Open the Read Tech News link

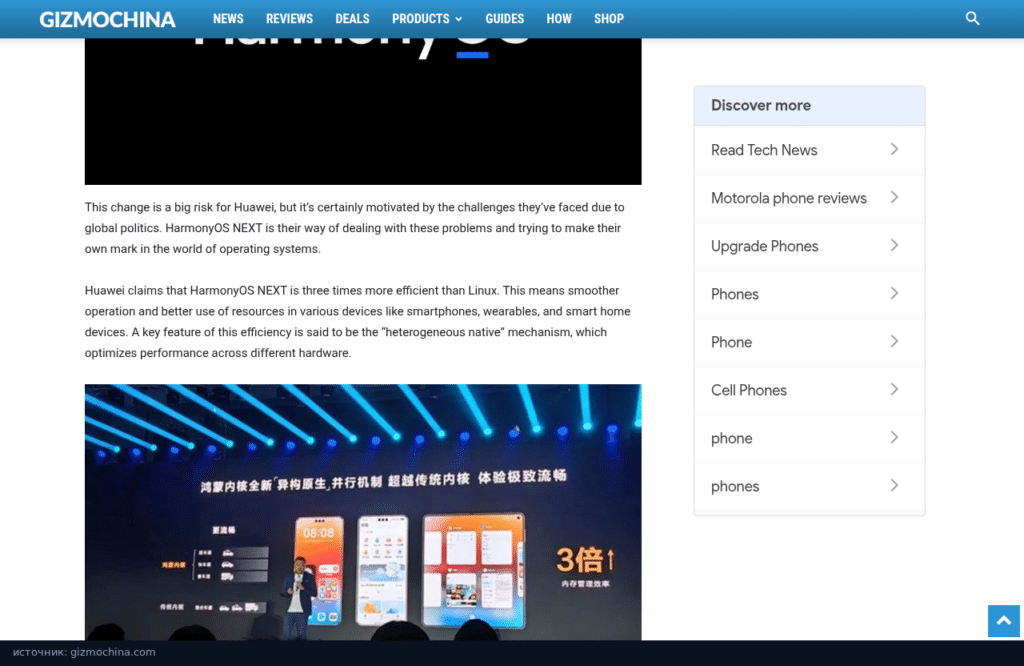(x=809, y=150)
